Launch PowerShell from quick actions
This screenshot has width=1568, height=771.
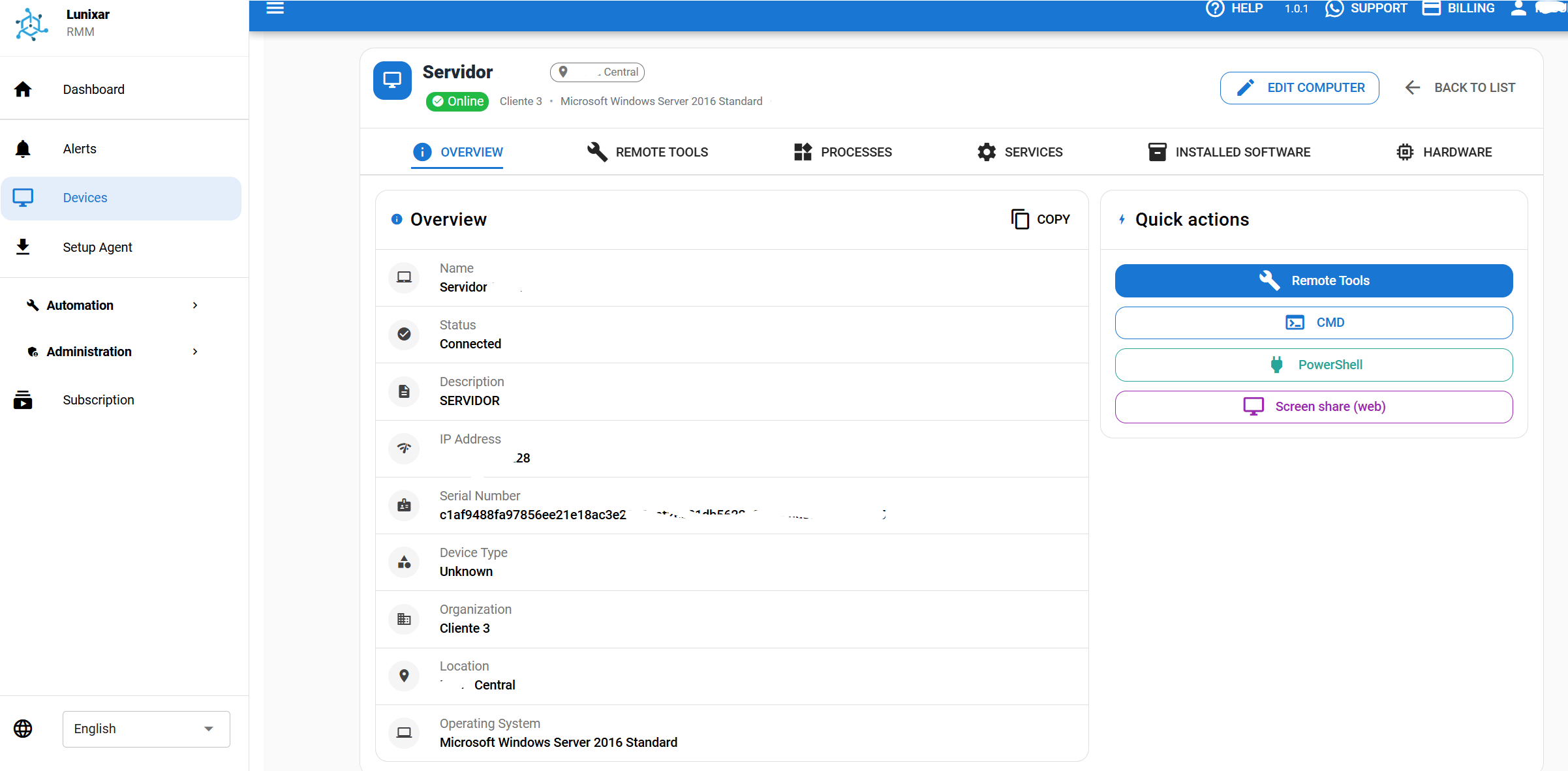click(1314, 365)
